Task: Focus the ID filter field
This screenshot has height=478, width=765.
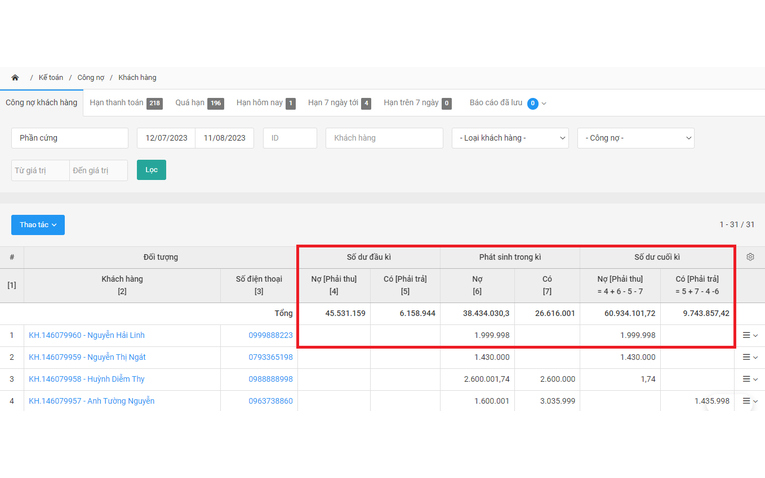Action: pos(290,138)
